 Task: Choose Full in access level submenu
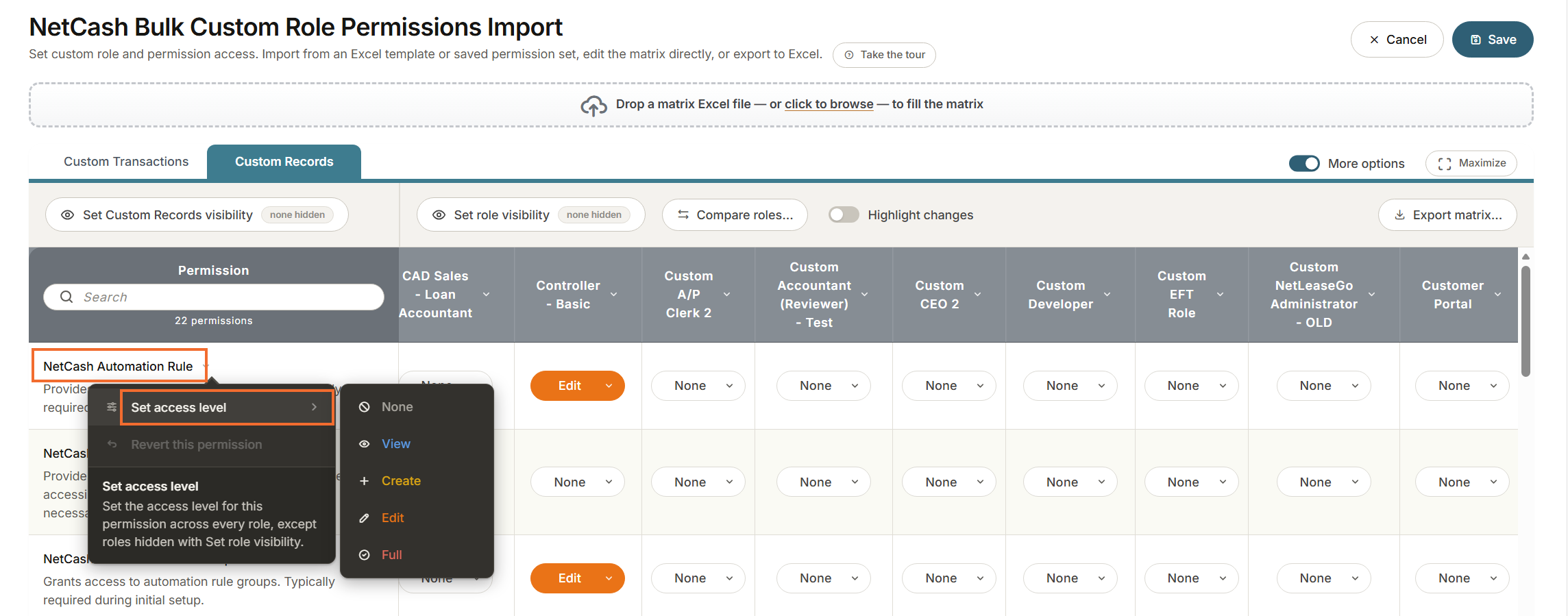tap(417, 555)
